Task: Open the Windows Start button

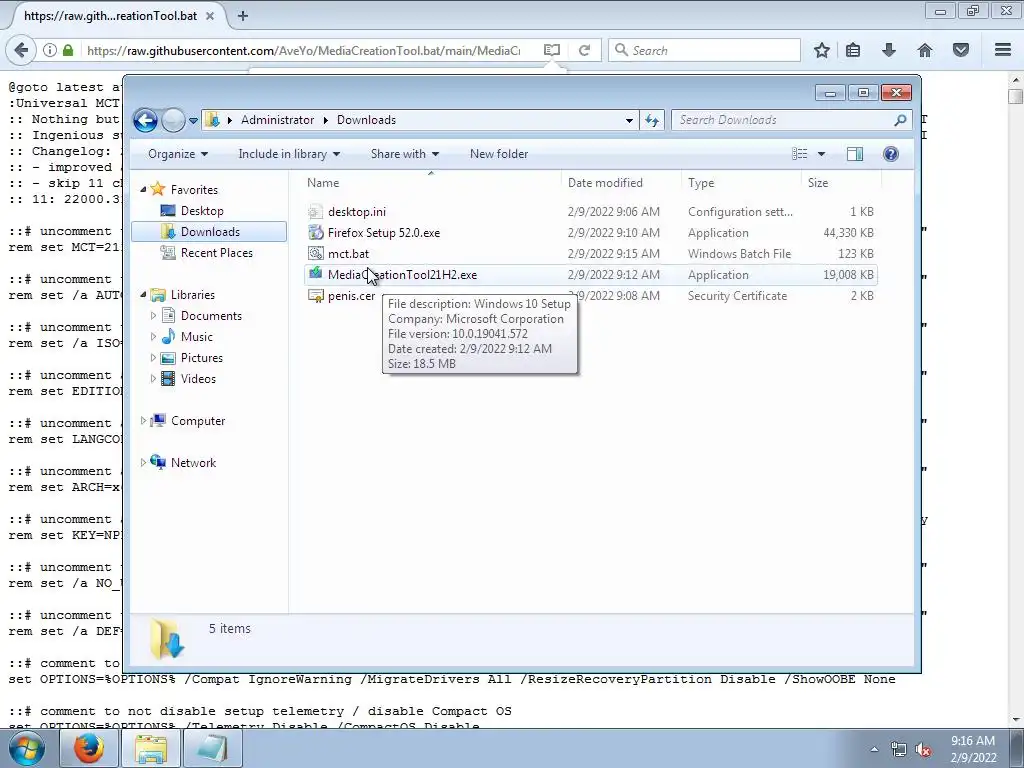Action: (27, 748)
